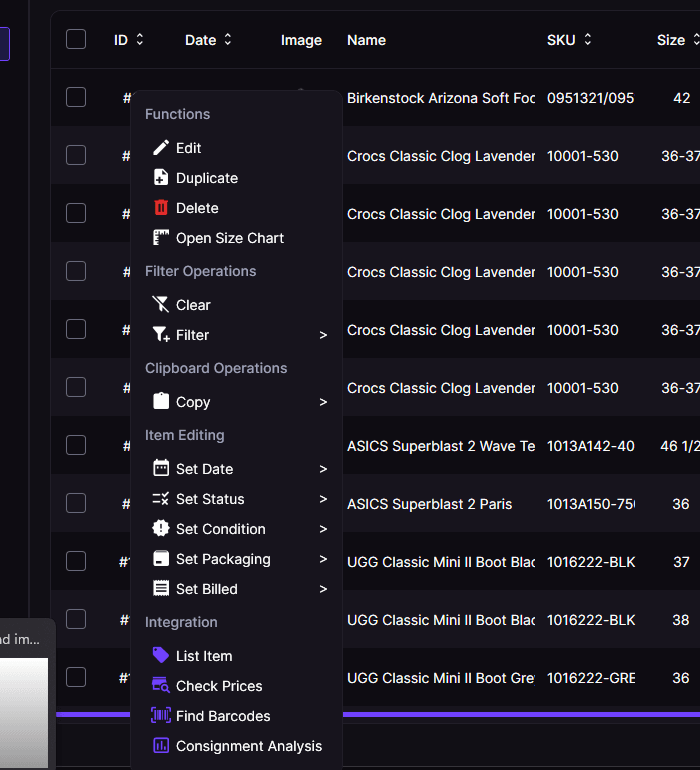The height and width of the screenshot is (770, 700).
Task: Sort table by SKU column arrows
Action: 587,40
